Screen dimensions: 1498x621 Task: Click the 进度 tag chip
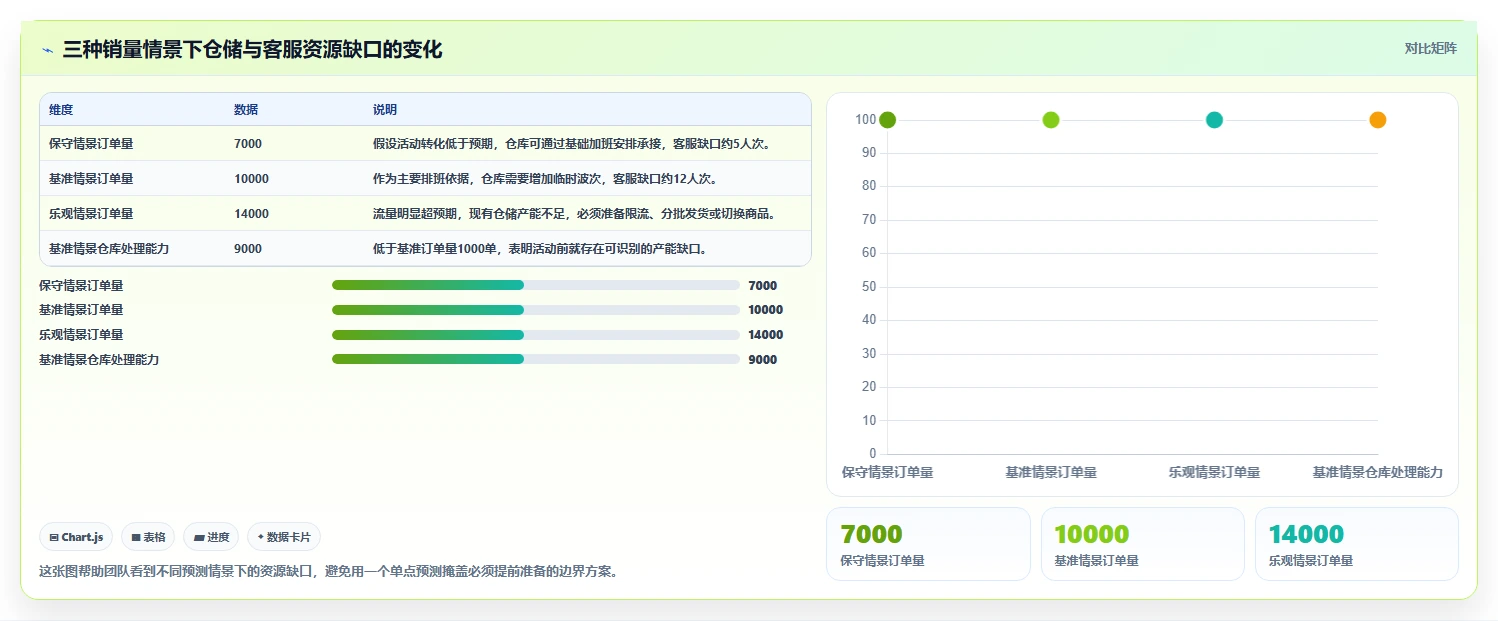click(211, 537)
